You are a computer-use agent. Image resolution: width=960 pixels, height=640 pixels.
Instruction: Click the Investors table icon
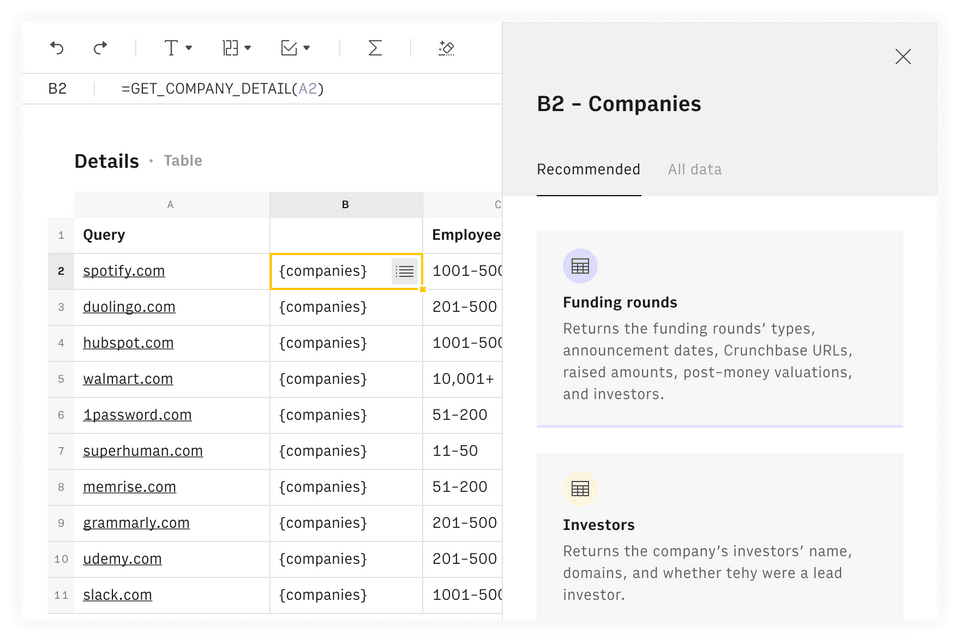pyautogui.click(x=580, y=489)
